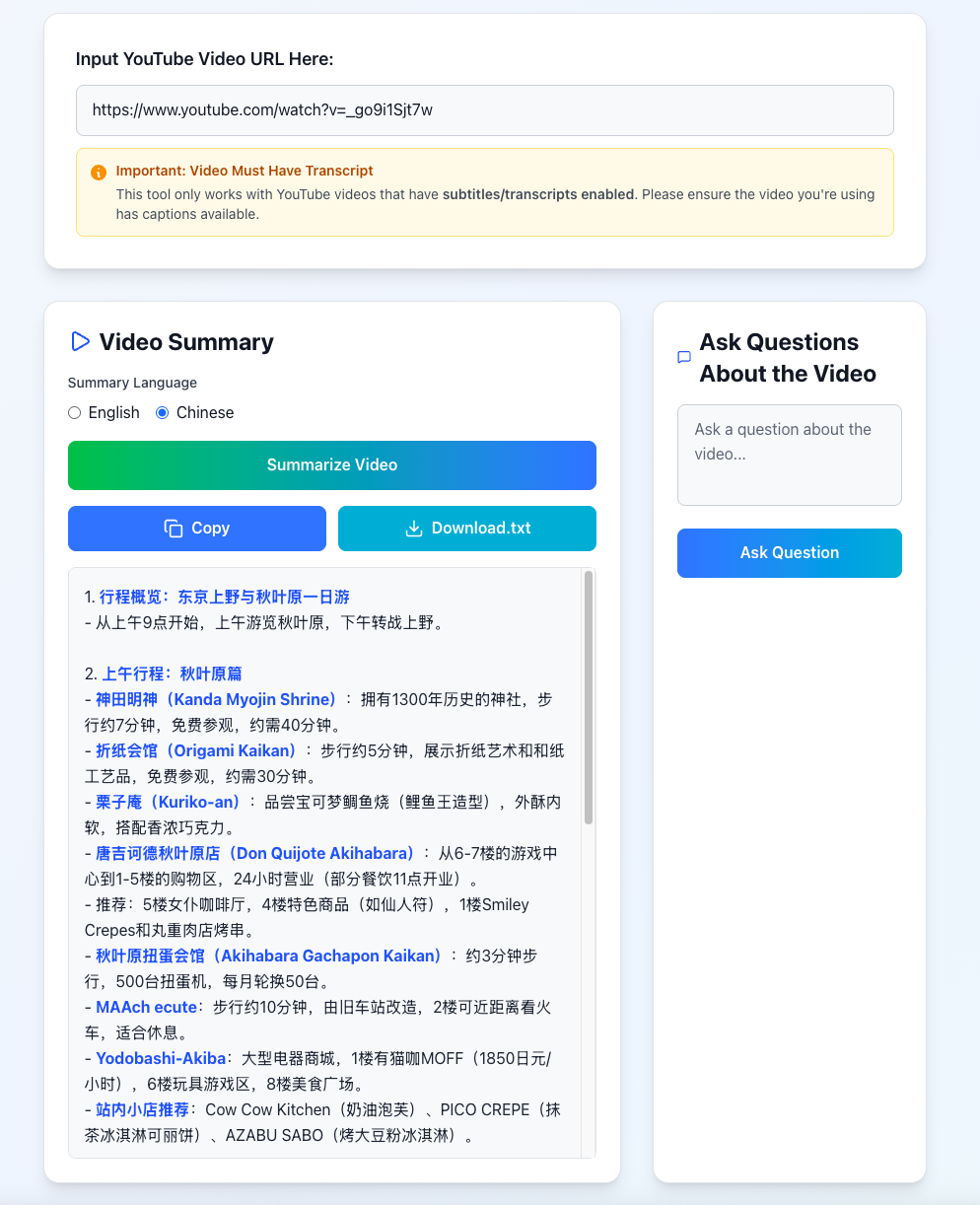Click the orange info icon in the warning banner
Screen dimensions: 980x1205
[x=99, y=173]
